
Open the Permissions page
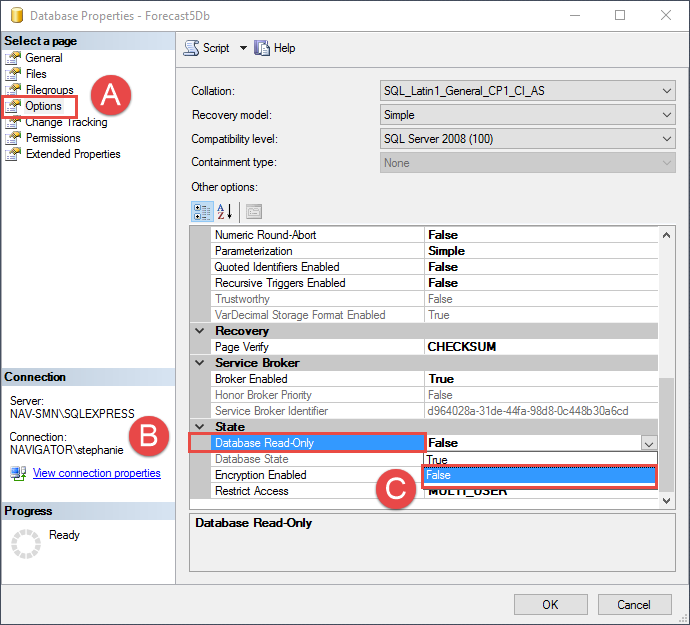pyautogui.click(x=53, y=138)
